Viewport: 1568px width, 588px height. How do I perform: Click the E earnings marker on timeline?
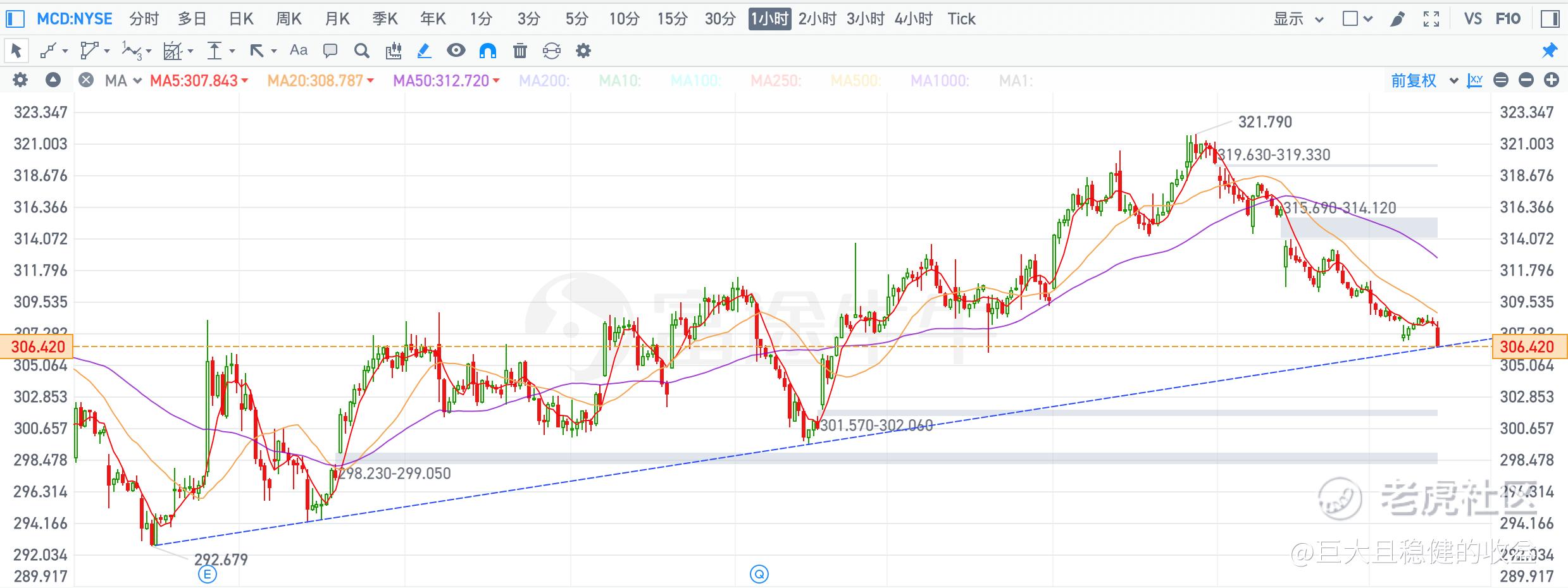coord(208,574)
